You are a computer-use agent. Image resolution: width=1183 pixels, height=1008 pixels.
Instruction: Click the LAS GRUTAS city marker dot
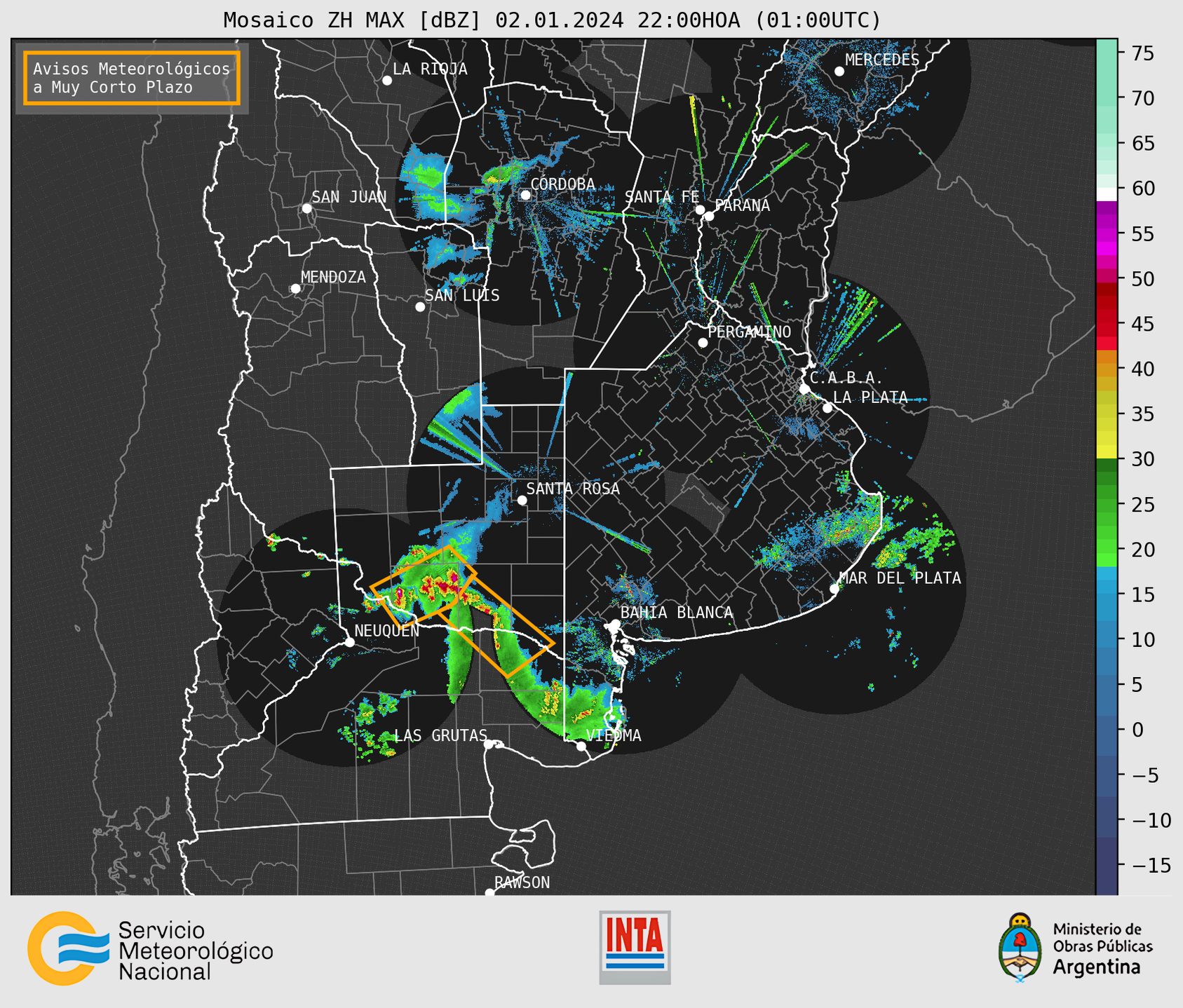click(x=489, y=744)
